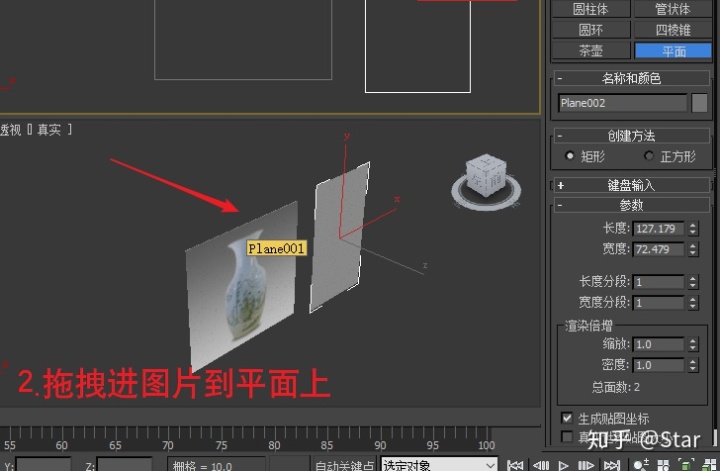Collapse the 名称和颜色 rollout

tap(631, 78)
